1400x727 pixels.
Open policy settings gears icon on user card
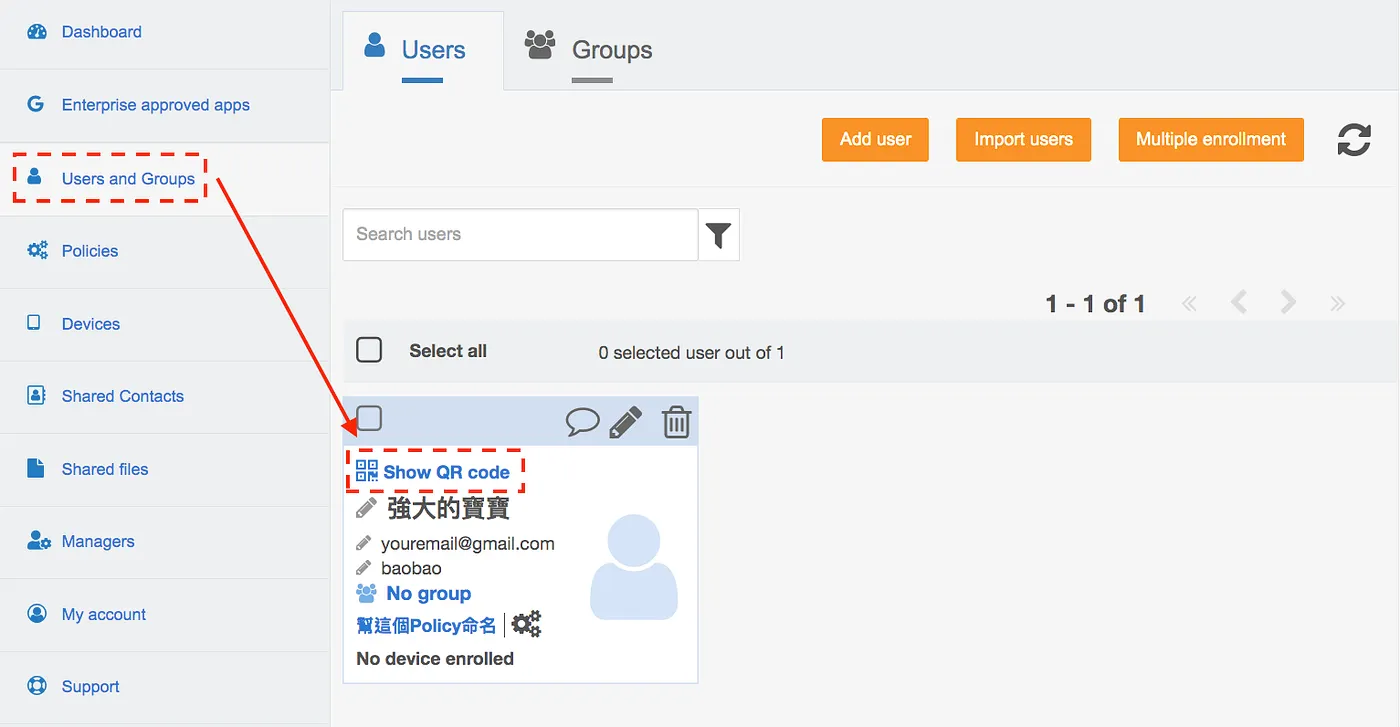click(x=526, y=625)
